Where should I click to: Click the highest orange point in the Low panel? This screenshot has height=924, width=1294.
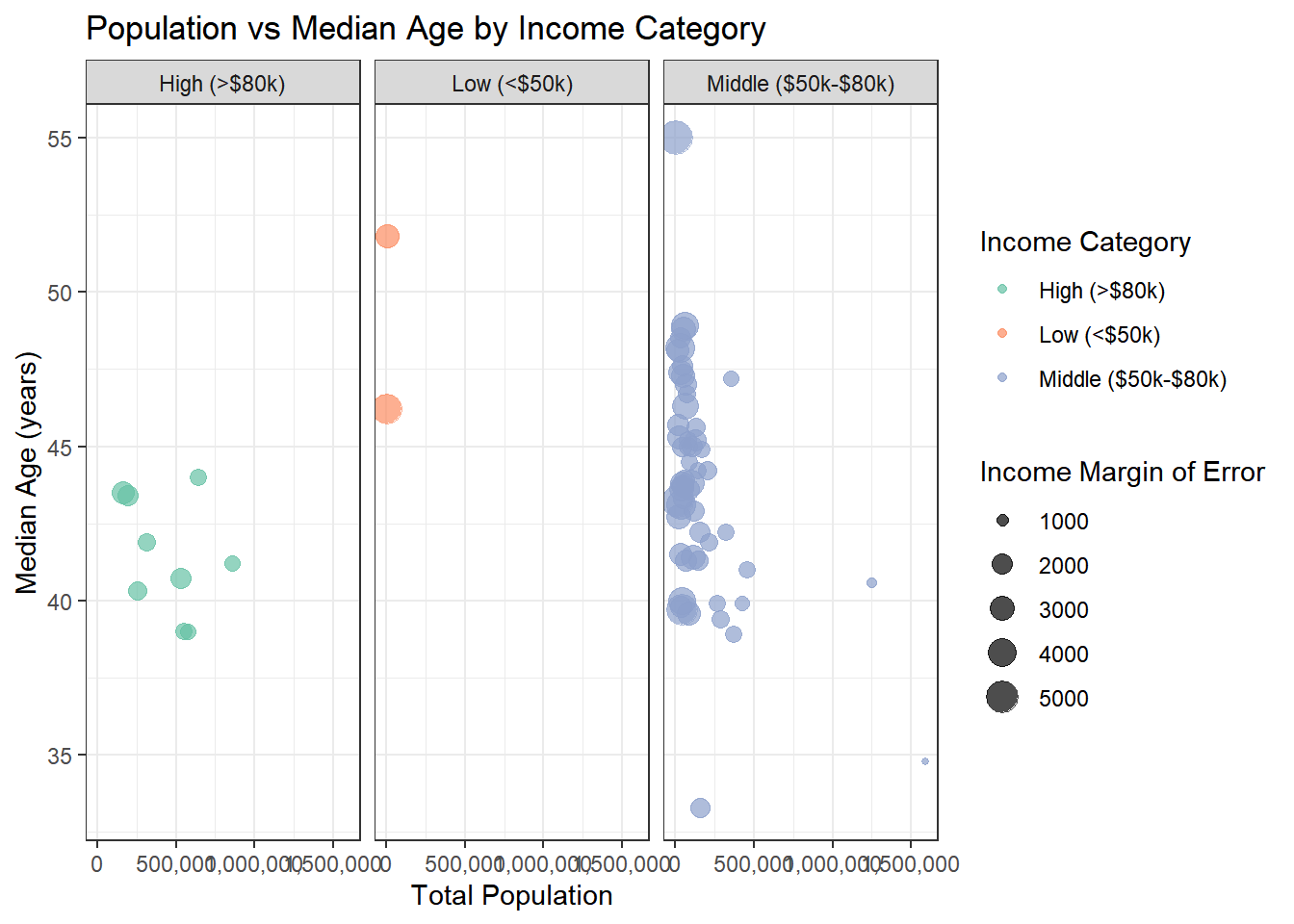(x=387, y=236)
